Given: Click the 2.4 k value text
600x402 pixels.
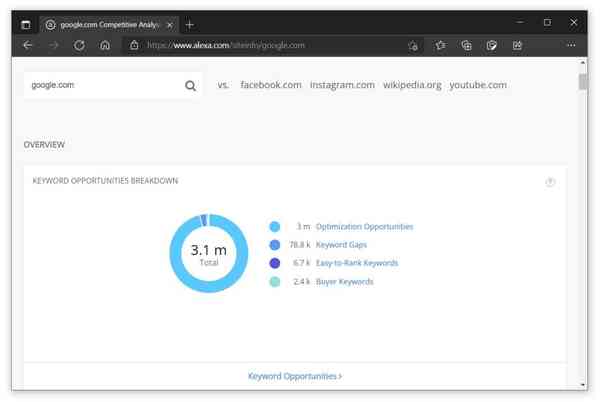Looking at the screenshot, I should pos(302,282).
